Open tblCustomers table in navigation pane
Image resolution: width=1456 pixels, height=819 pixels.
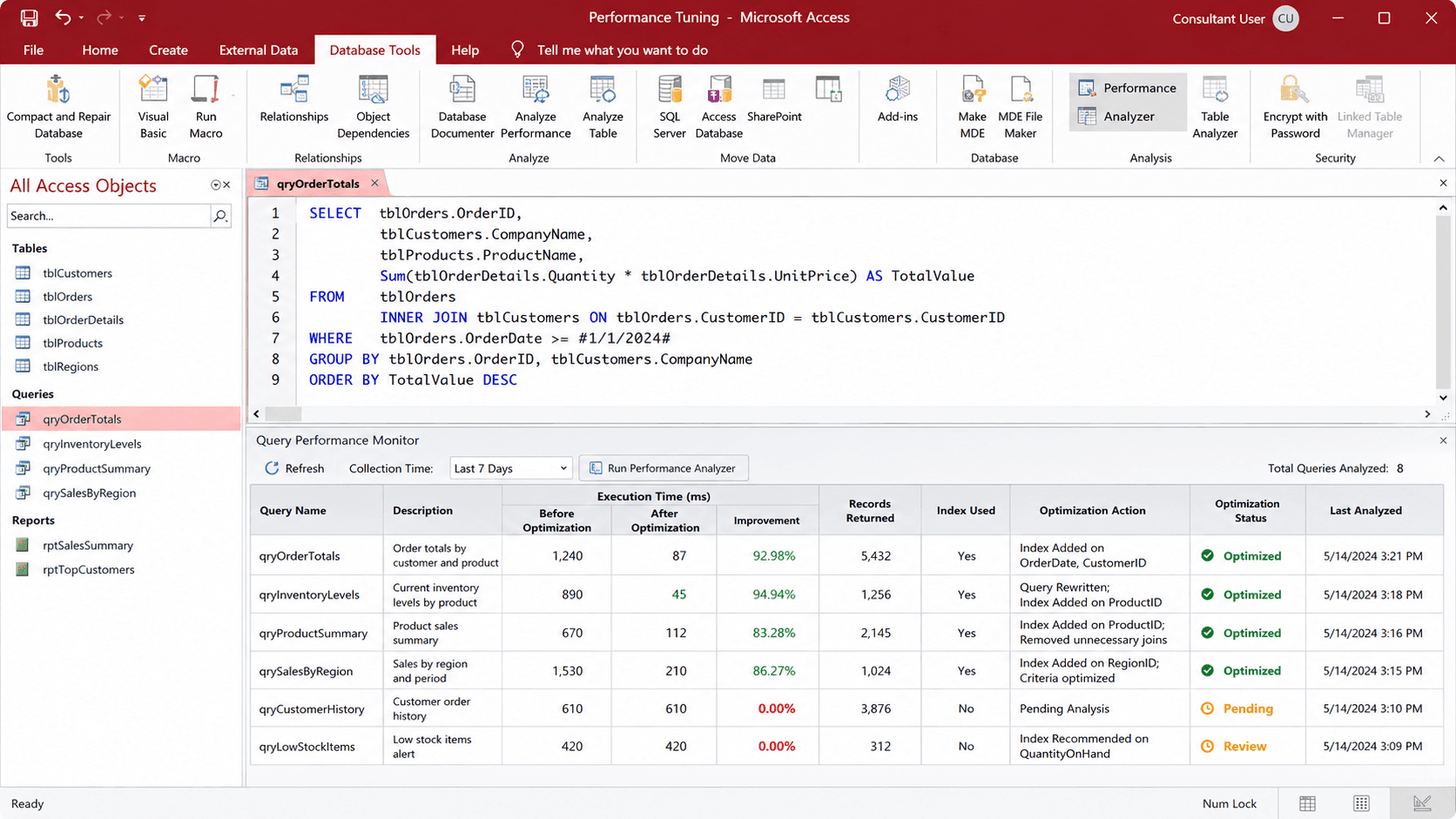[78, 273]
